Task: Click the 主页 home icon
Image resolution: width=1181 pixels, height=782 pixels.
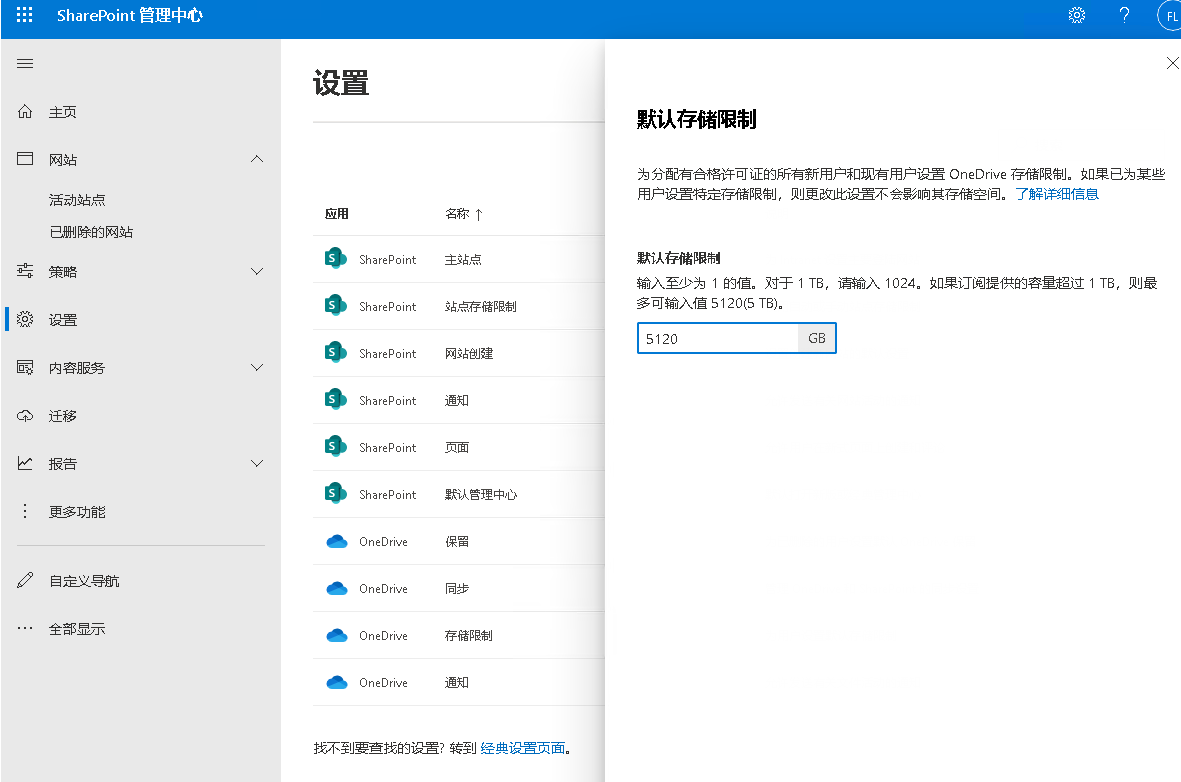Action: pyautogui.click(x=25, y=112)
